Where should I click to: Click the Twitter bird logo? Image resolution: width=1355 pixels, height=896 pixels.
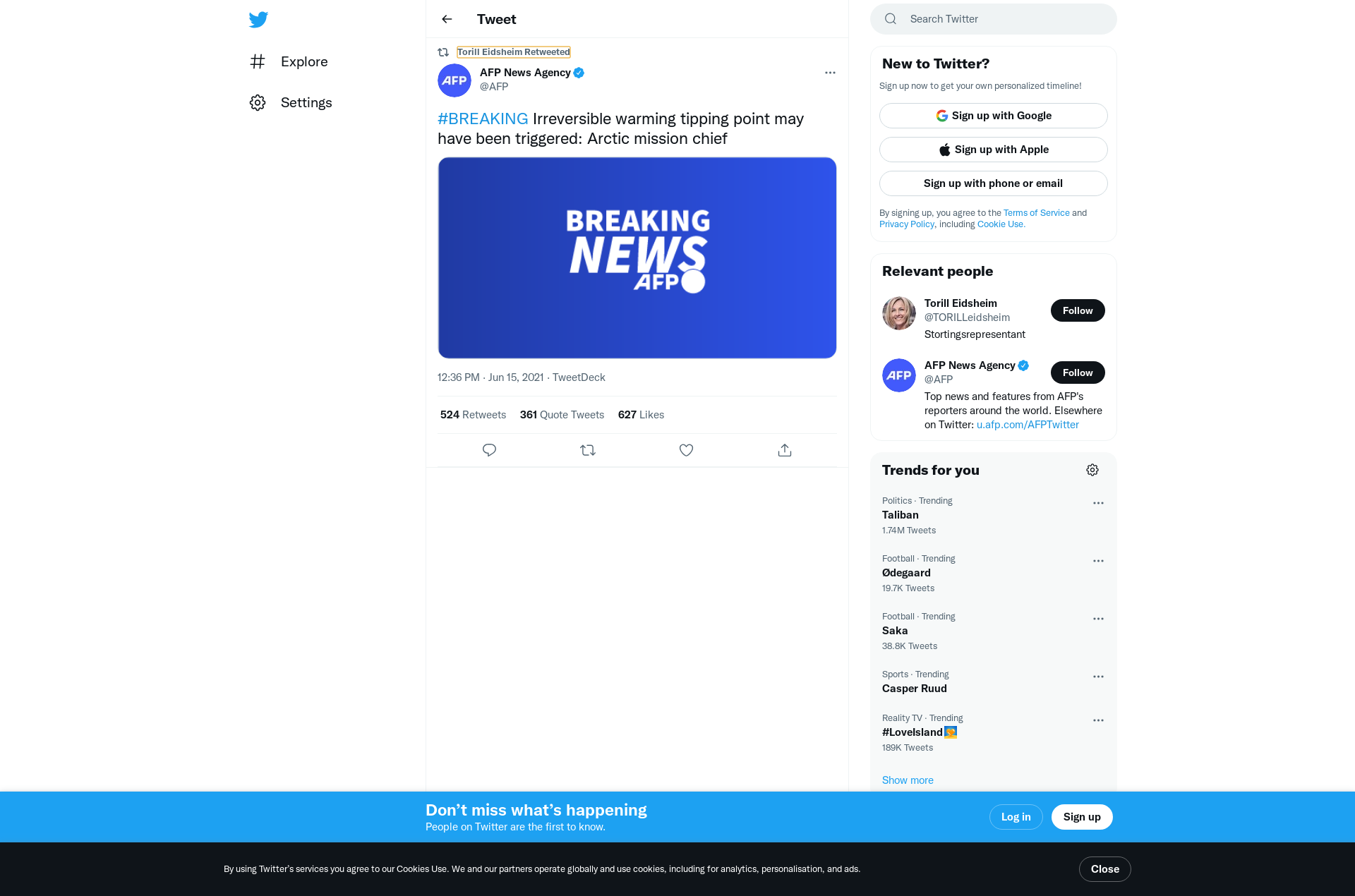click(258, 19)
